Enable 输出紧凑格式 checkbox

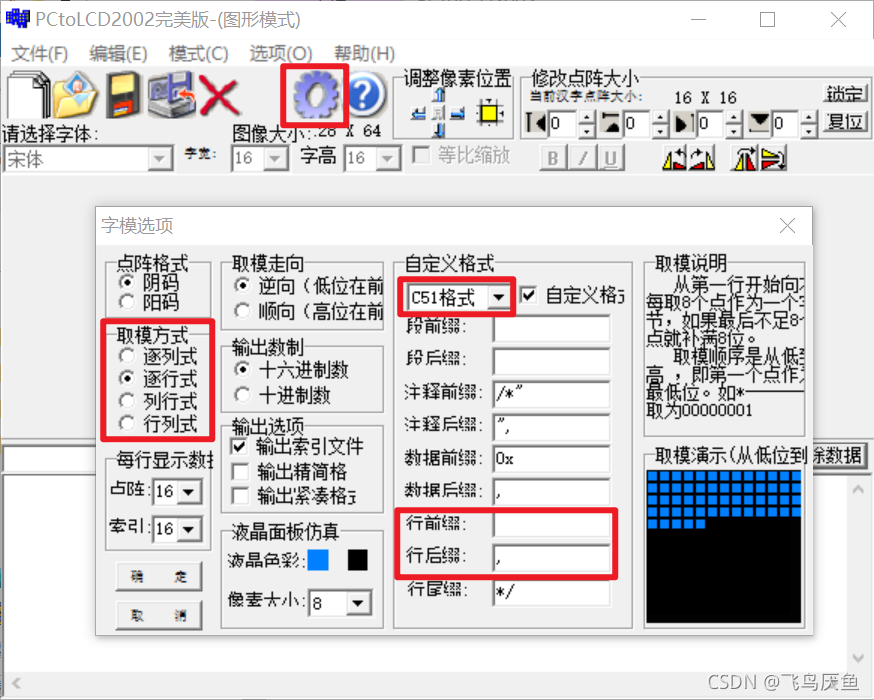(240, 495)
